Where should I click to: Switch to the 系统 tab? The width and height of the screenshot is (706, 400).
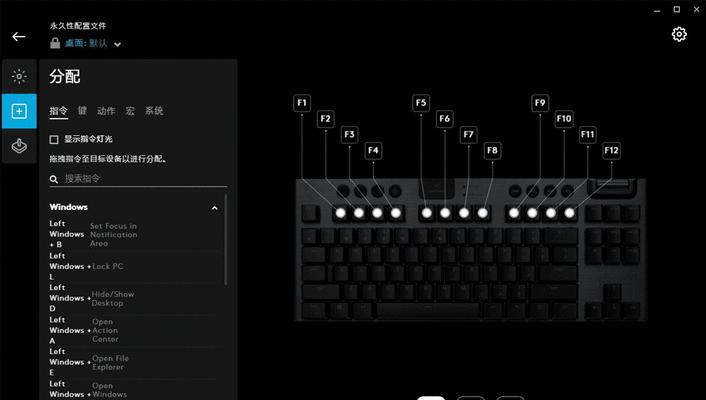[x=154, y=111]
